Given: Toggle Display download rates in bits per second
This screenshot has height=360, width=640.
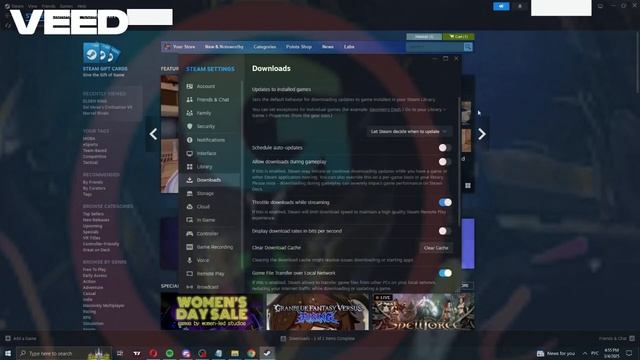Looking at the screenshot, I should pos(444,231).
